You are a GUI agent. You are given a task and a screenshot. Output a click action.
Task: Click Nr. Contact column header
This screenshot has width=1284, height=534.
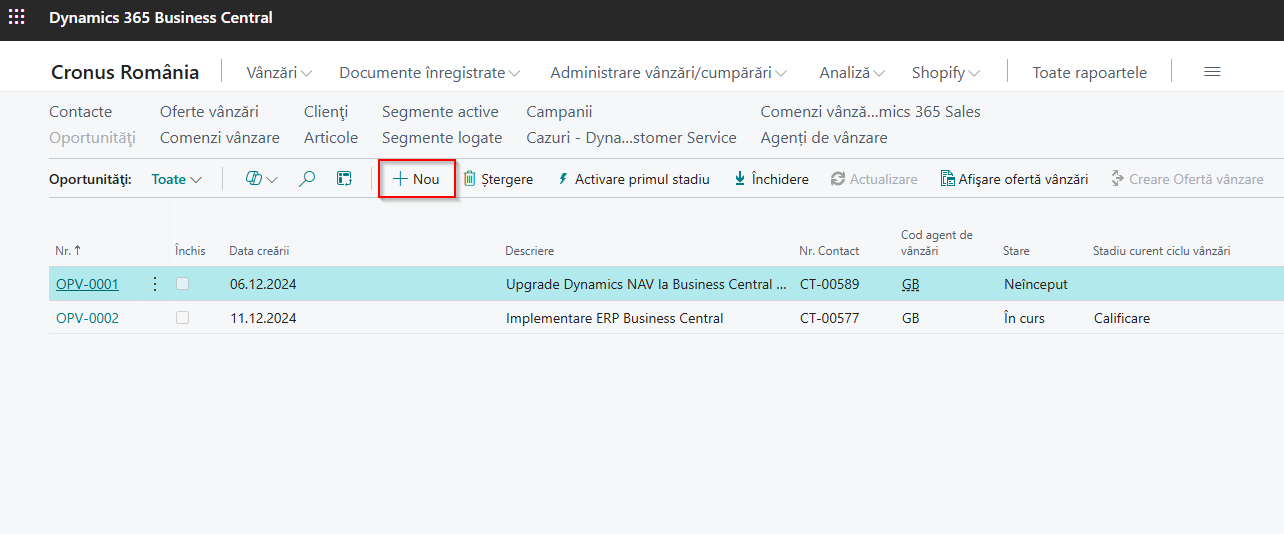(x=829, y=251)
